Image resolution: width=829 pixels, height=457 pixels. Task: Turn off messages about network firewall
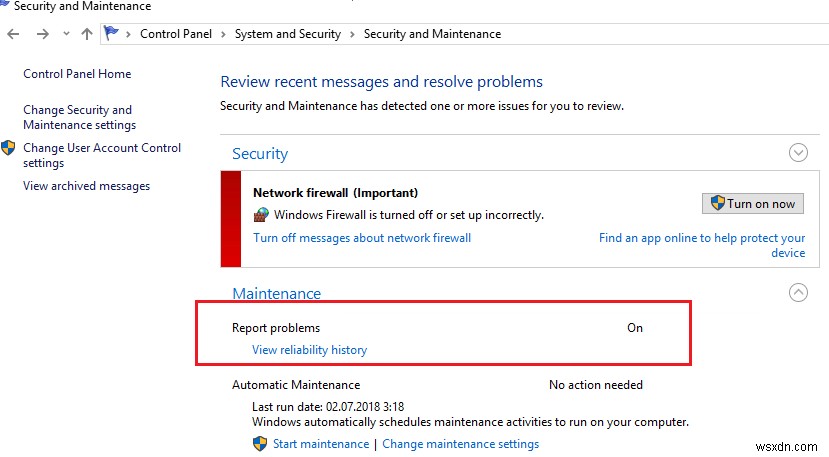[x=362, y=238]
